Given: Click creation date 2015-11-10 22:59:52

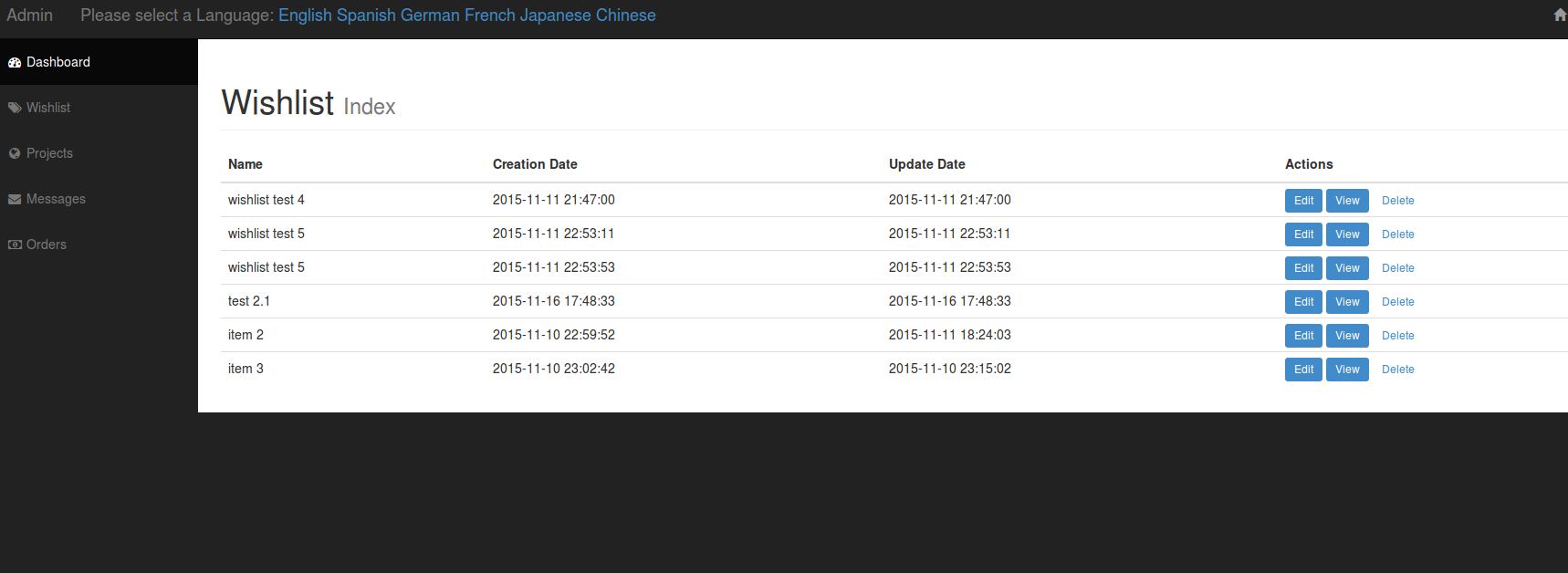Looking at the screenshot, I should 554,335.
